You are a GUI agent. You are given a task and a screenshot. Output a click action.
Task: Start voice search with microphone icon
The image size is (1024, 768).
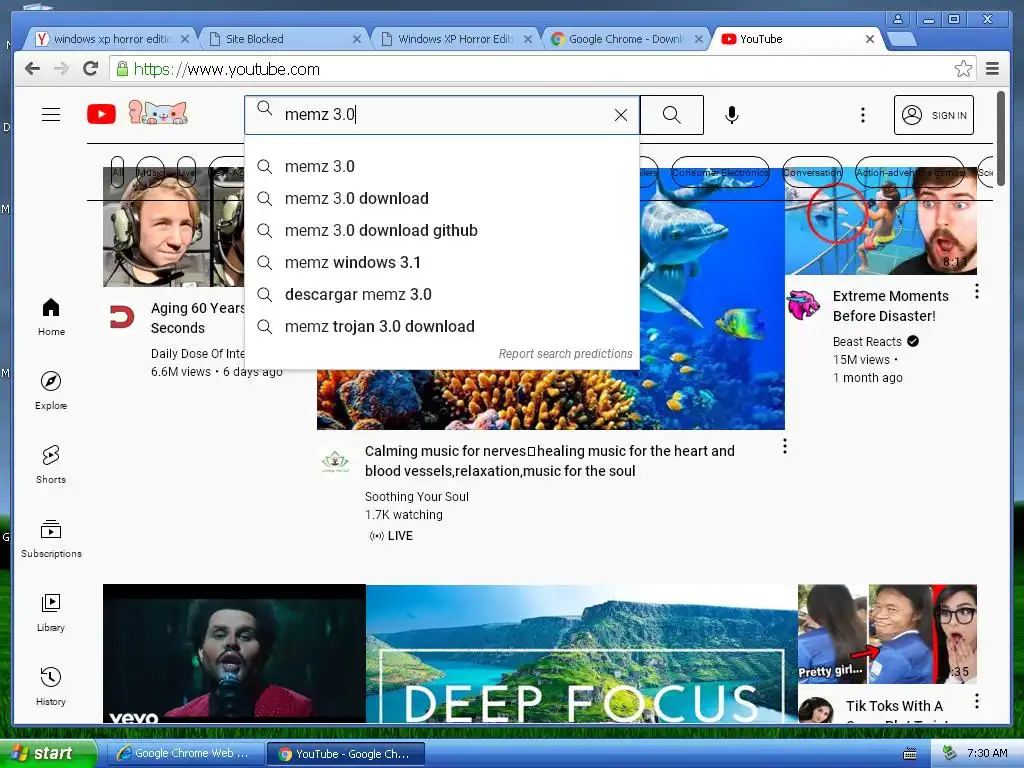(732, 115)
